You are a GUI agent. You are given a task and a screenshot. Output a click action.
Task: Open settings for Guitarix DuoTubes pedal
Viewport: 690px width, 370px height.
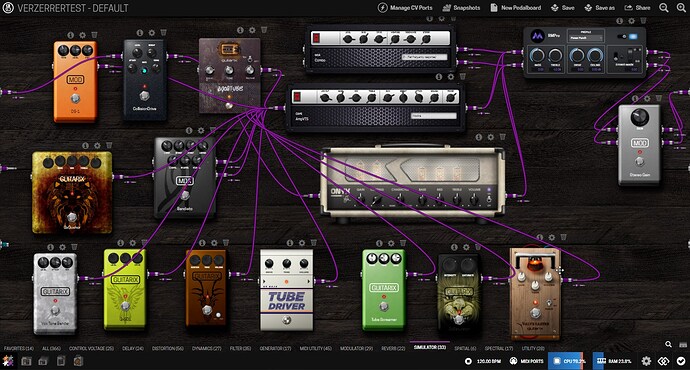click(252, 30)
